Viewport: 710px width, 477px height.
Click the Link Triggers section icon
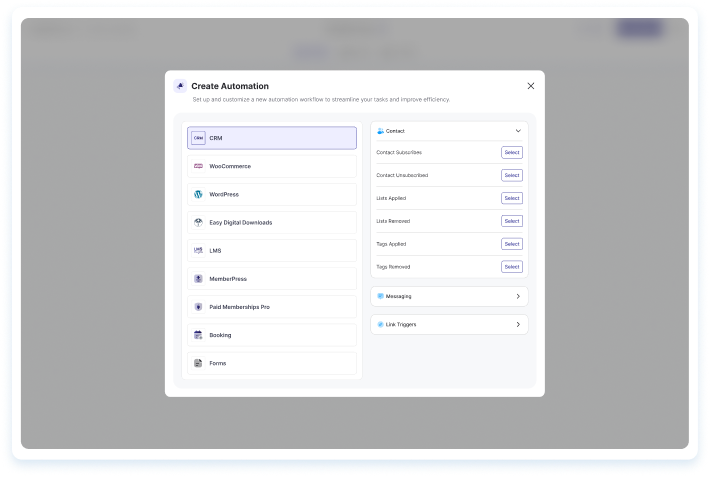(380, 324)
